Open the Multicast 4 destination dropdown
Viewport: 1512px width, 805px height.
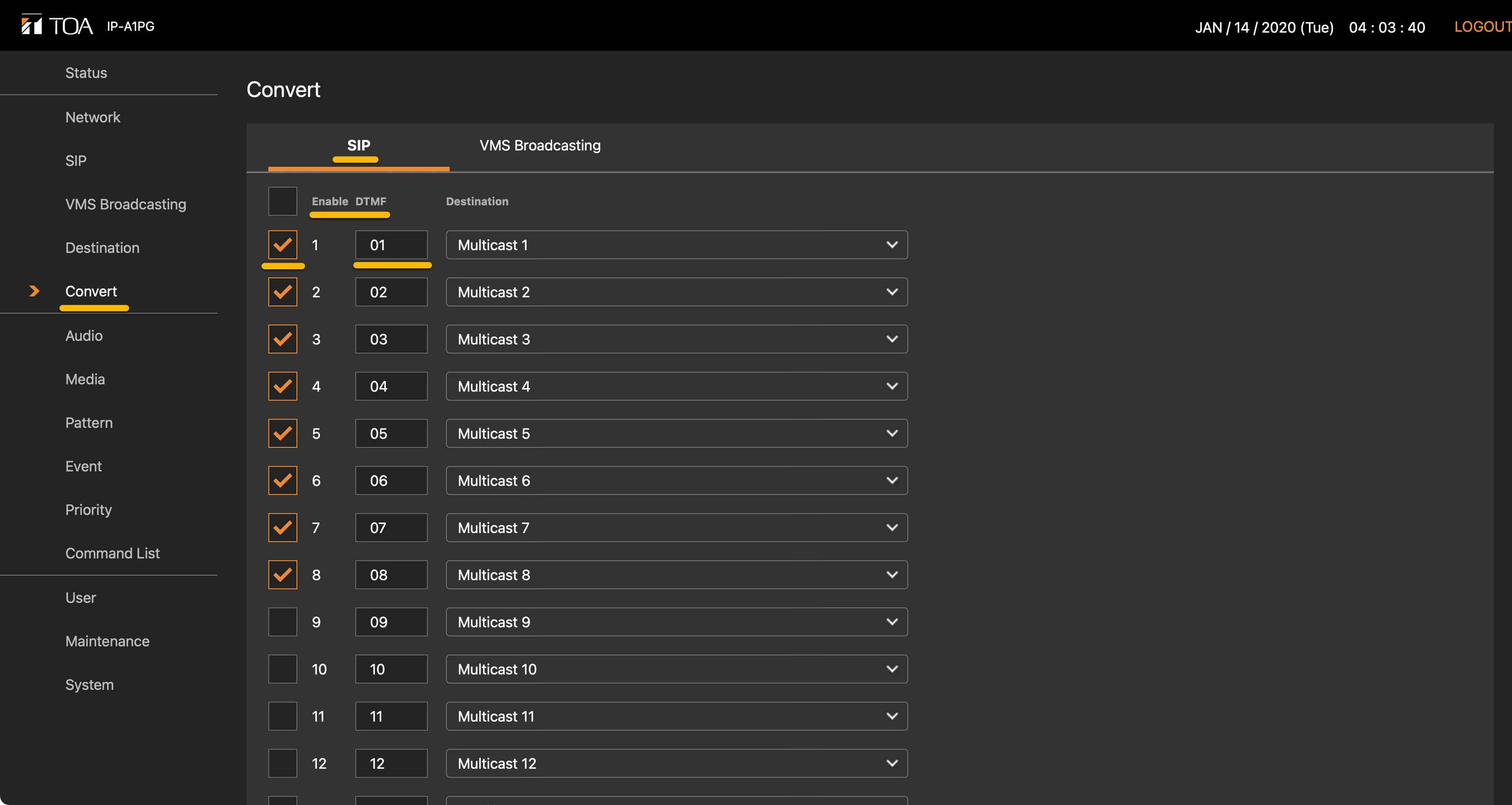tap(677, 386)
